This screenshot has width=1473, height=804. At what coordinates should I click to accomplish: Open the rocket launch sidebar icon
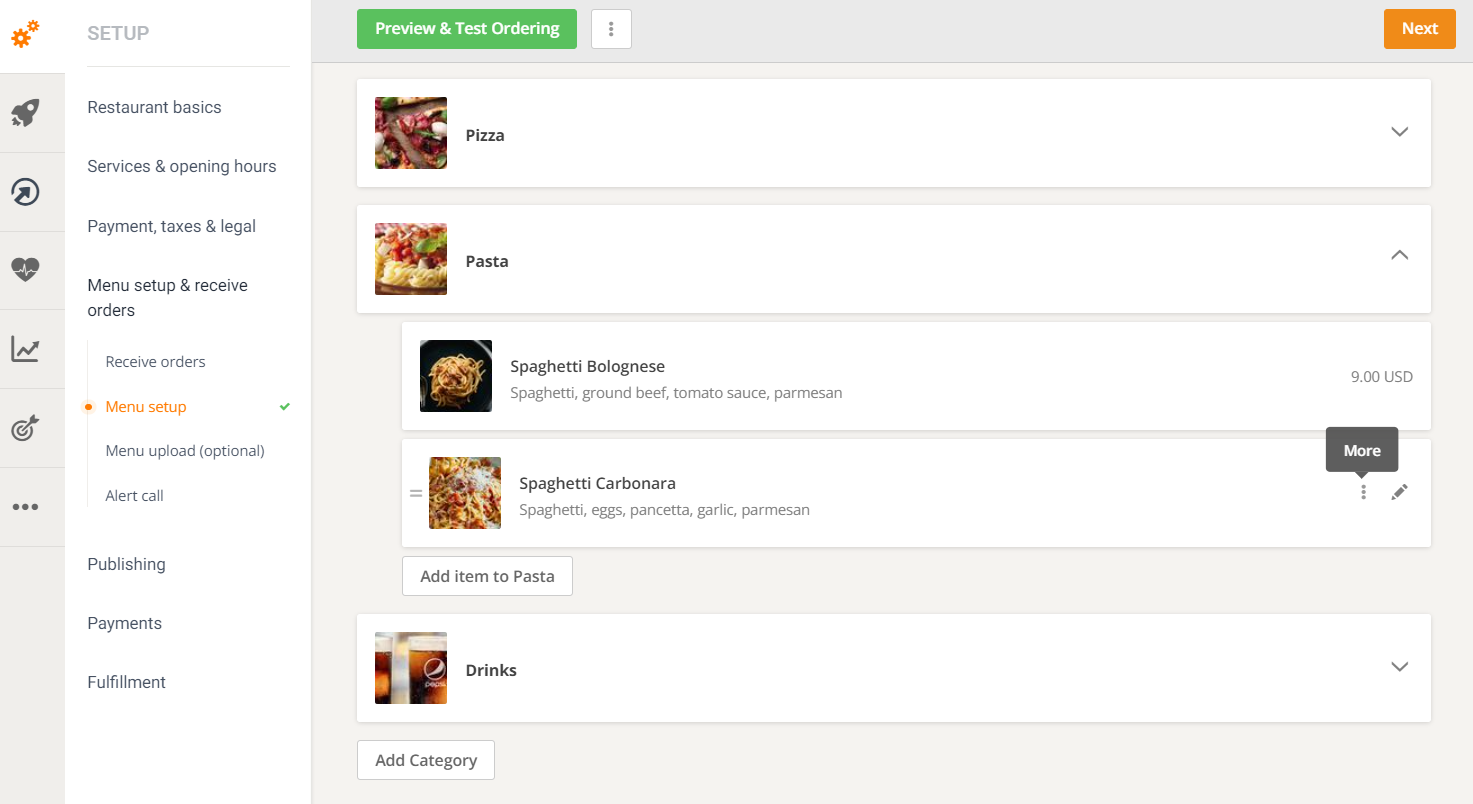coord(25,113)
